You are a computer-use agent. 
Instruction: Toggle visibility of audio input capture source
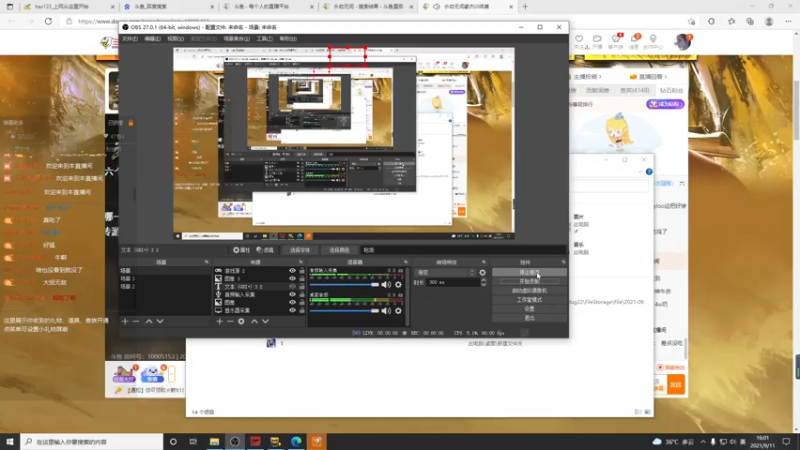coord(292,294)
